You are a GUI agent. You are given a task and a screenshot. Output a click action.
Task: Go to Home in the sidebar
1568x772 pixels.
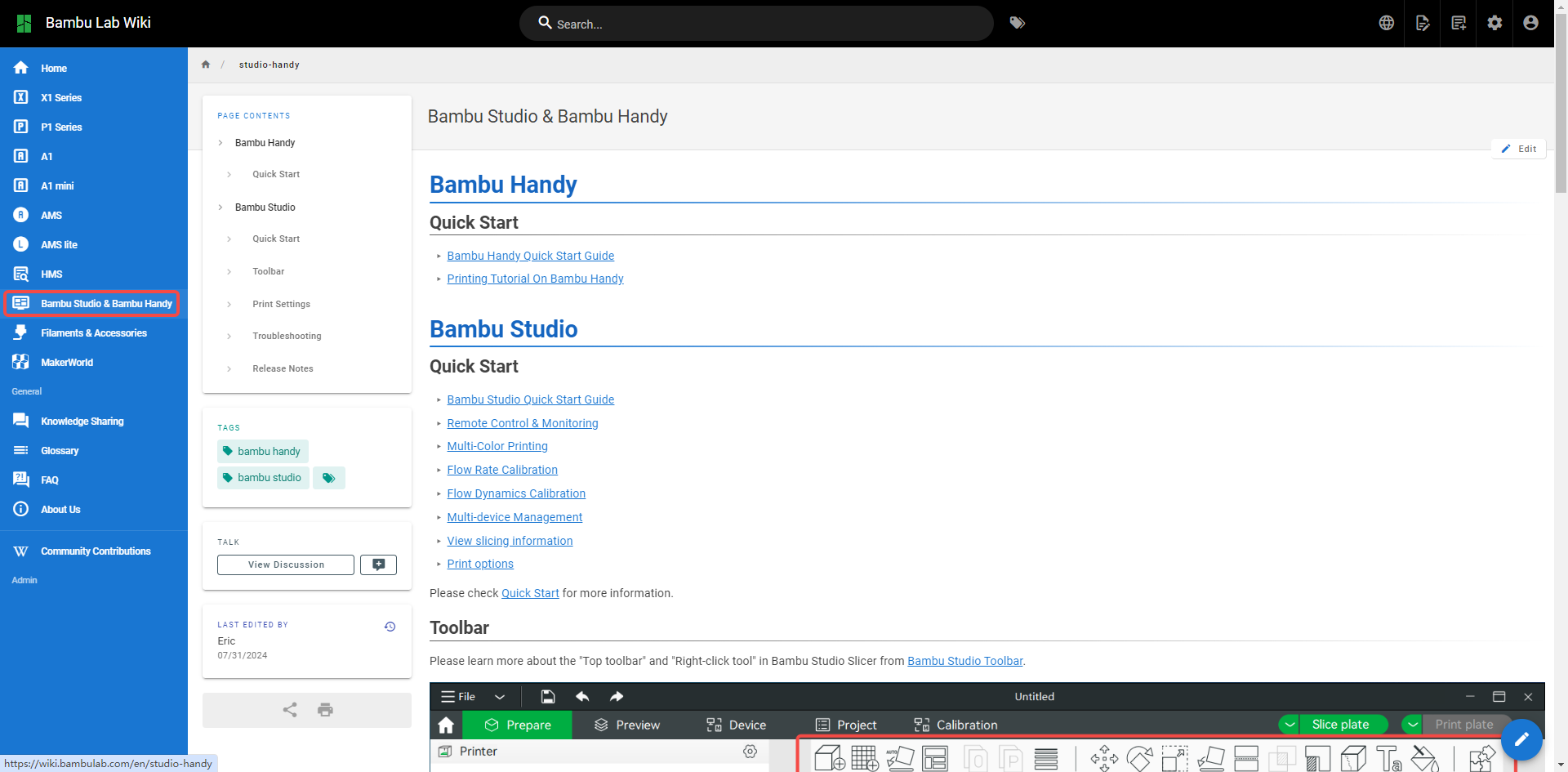[94, 68]
